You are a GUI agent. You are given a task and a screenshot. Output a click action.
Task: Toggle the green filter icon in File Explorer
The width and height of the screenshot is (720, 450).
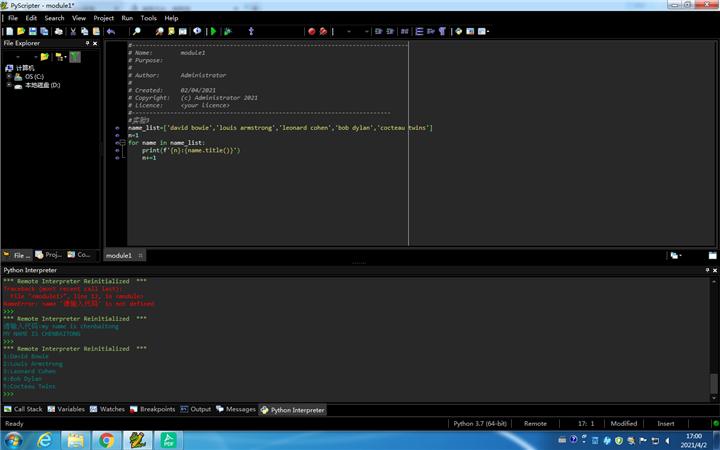point(75,57)
